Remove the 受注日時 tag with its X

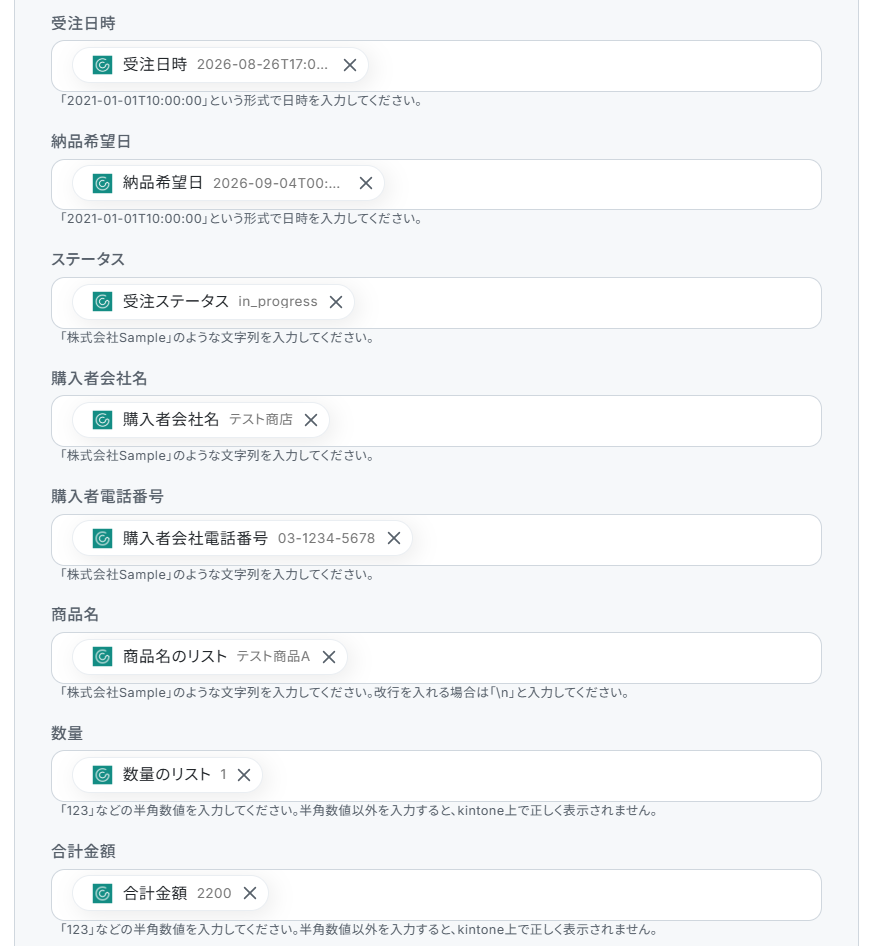pyautogui.click(x=350, y=65)
